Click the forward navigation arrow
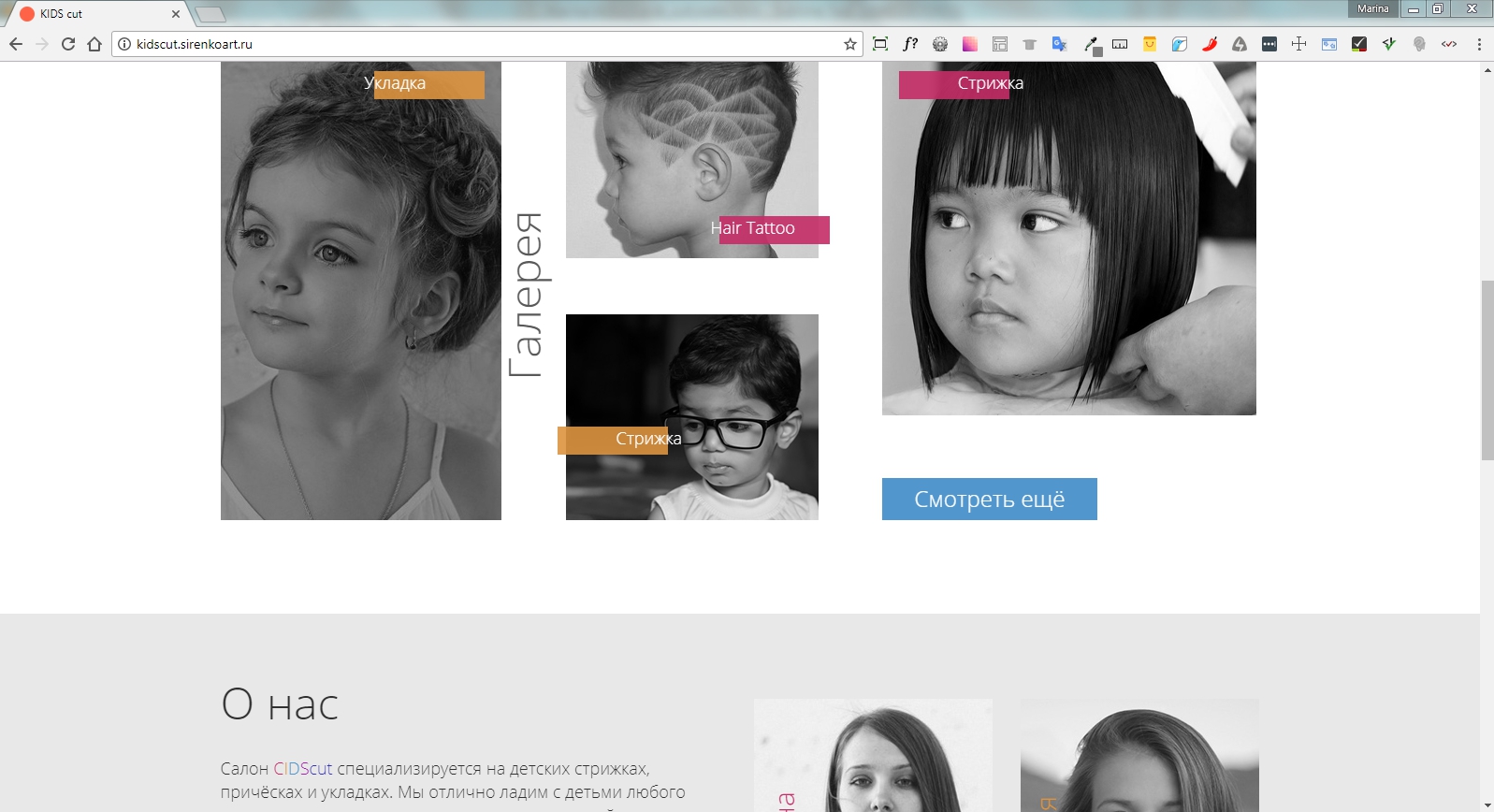1494x812 pixels. click(42, 44)
